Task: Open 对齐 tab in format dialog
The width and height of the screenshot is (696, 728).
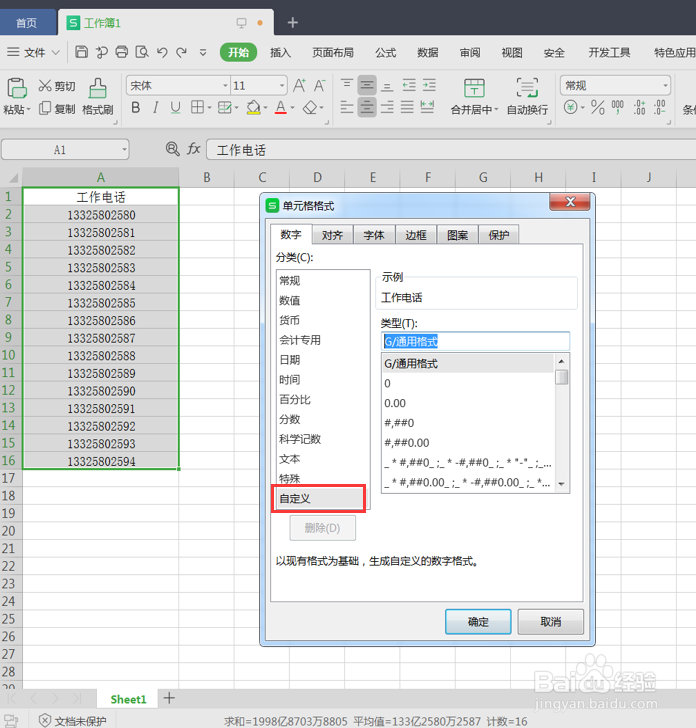Action: tap(332, 235)
